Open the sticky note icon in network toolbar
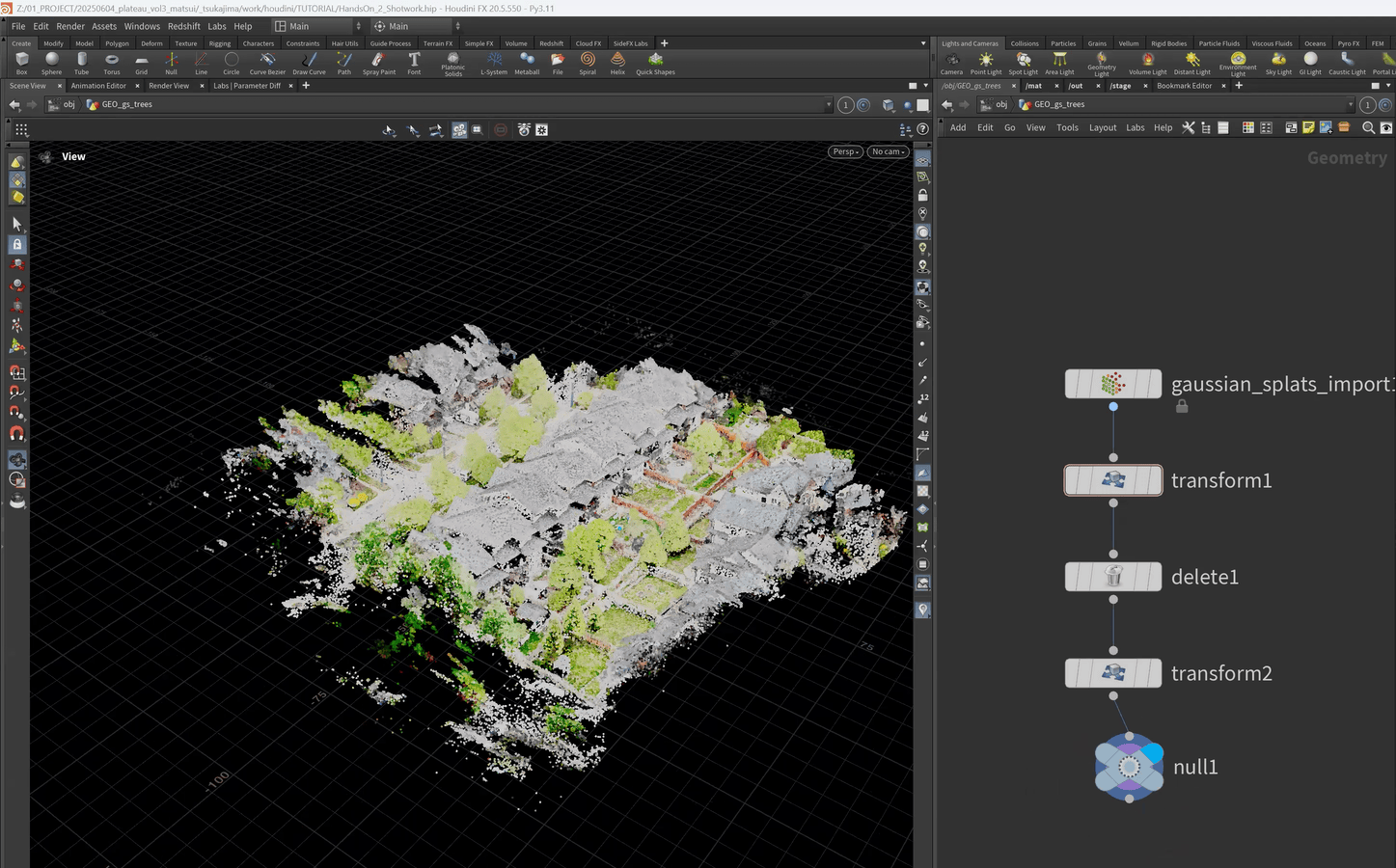 point(1308,127)
